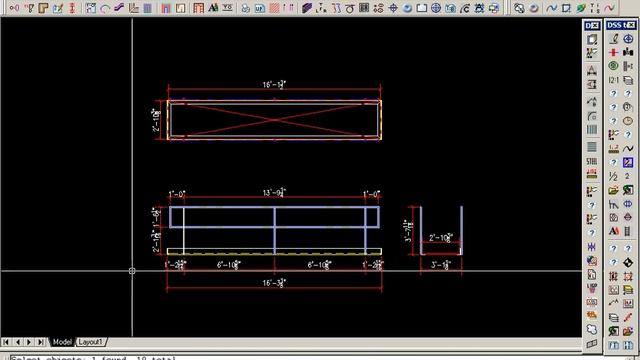
Task: Click the '12:1' scale icon
Action: point(613,80)
